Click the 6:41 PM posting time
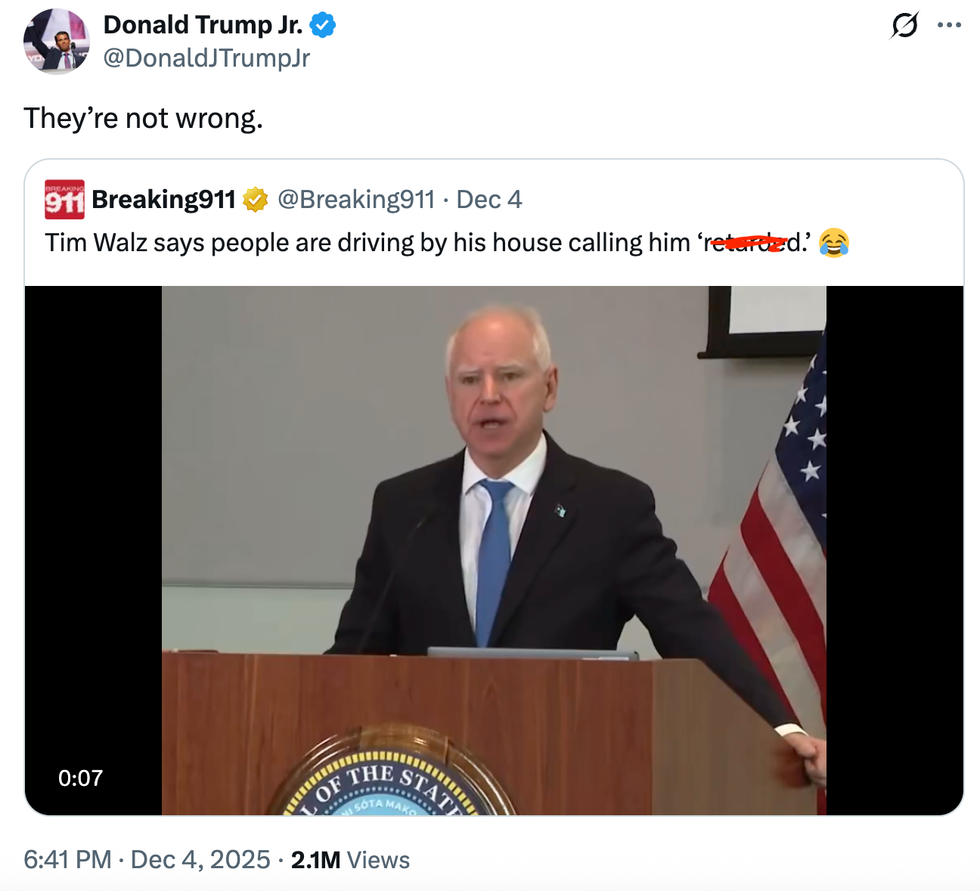The image size is (980, 891). pos(65,859)
